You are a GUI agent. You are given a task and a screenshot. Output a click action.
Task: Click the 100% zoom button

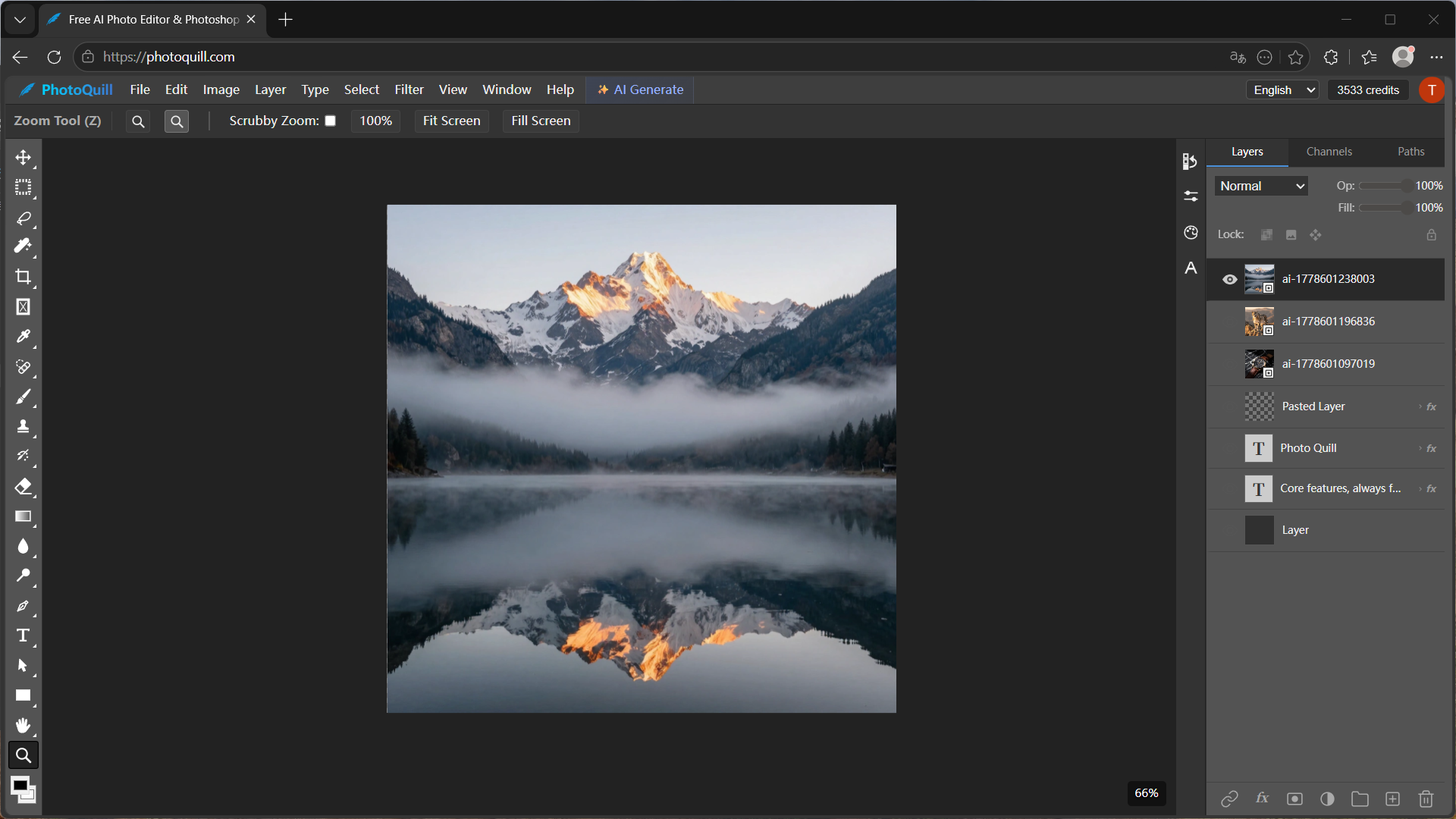coord(375,121)
